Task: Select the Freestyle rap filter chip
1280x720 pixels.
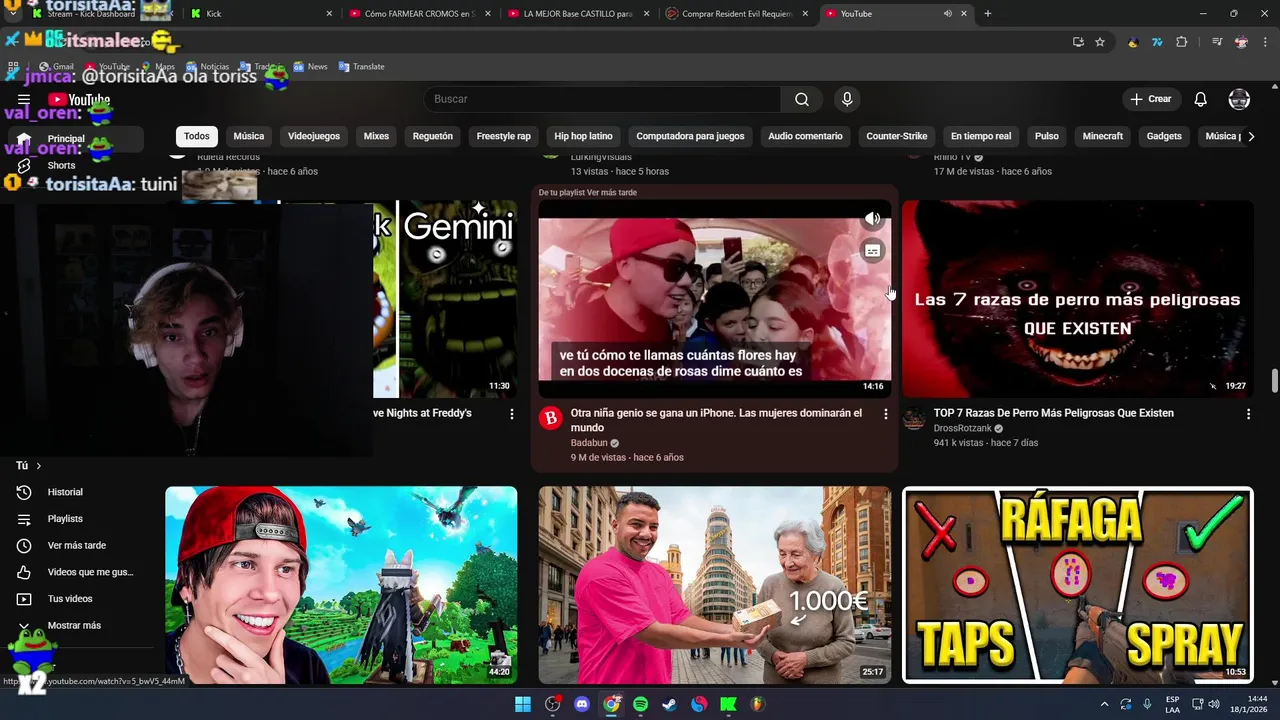Action: [x=503, y=136]
